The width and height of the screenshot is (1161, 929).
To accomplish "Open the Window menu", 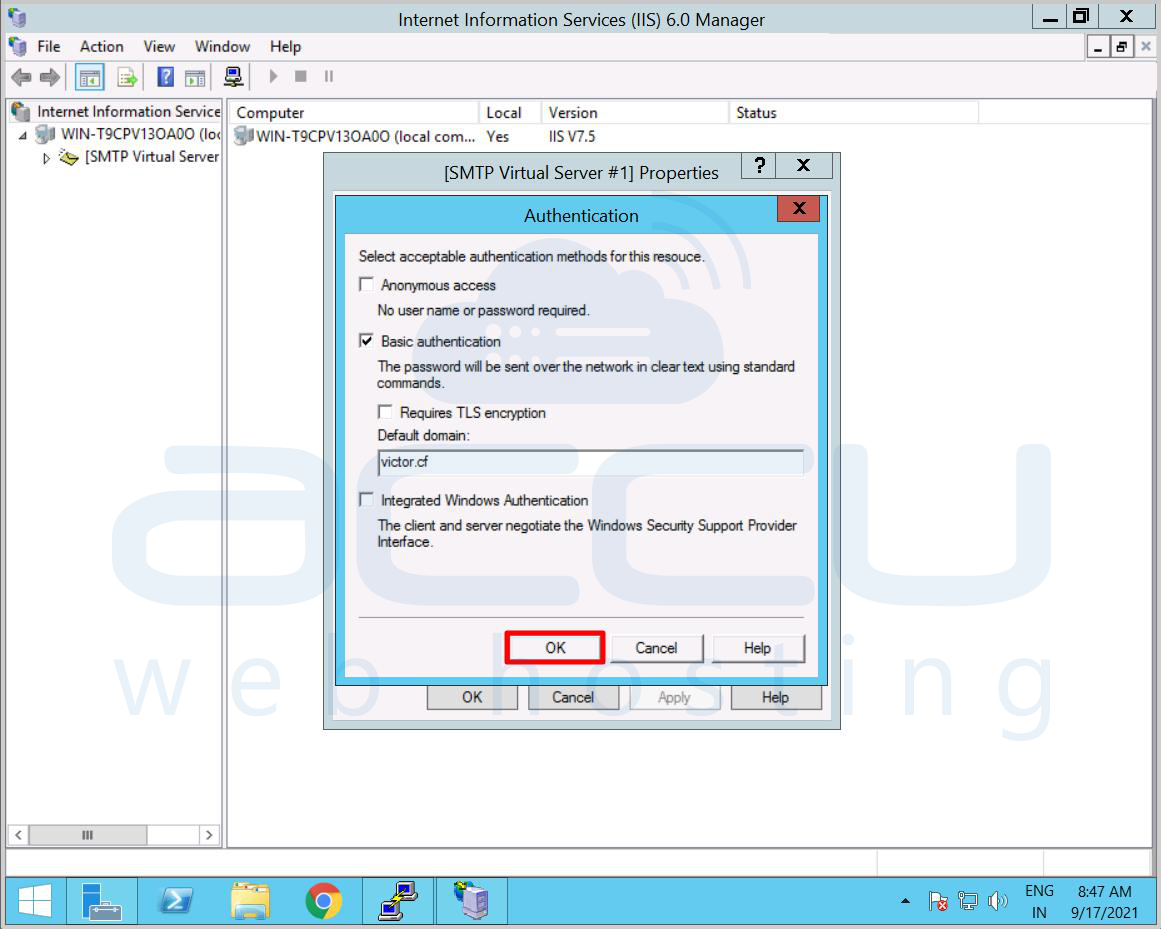I will coord(222,47).
